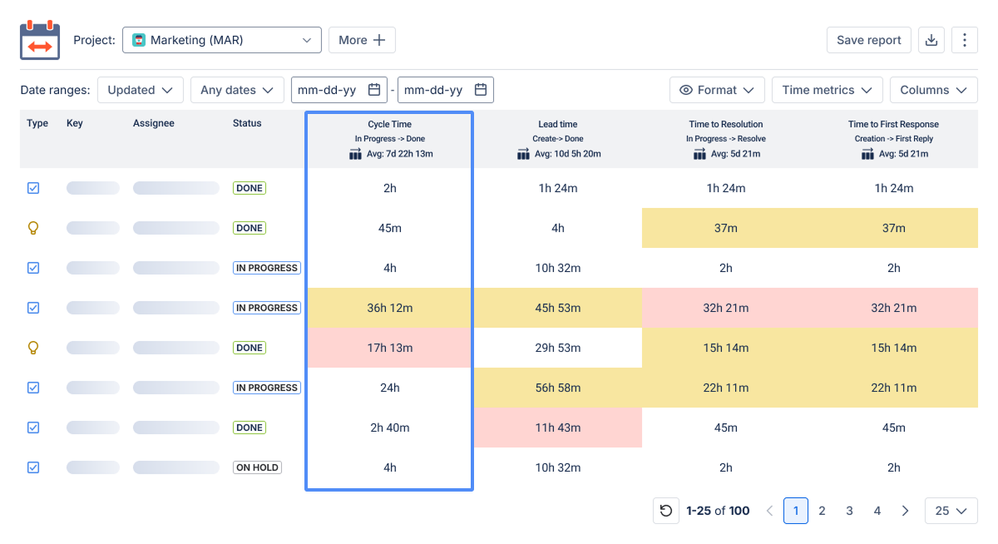Go to page 2 of results
This screenshot has width=998, height=544.
click(x=822, y=510)
